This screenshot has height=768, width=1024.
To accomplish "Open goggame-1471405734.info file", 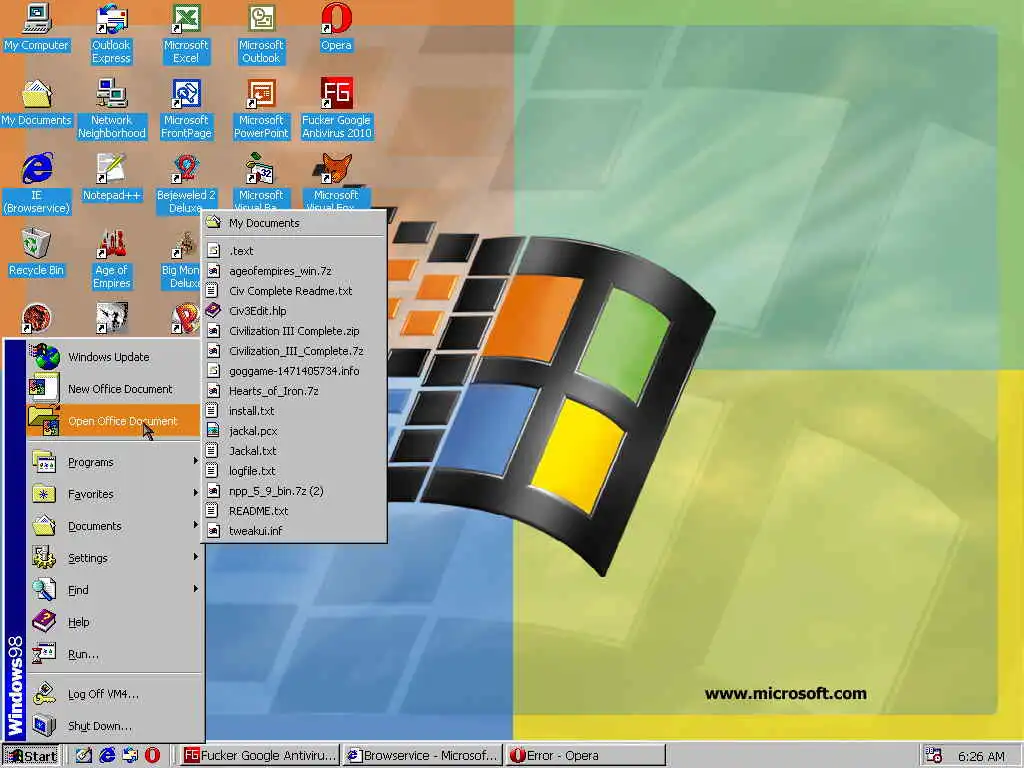I will tap(294, 371).
